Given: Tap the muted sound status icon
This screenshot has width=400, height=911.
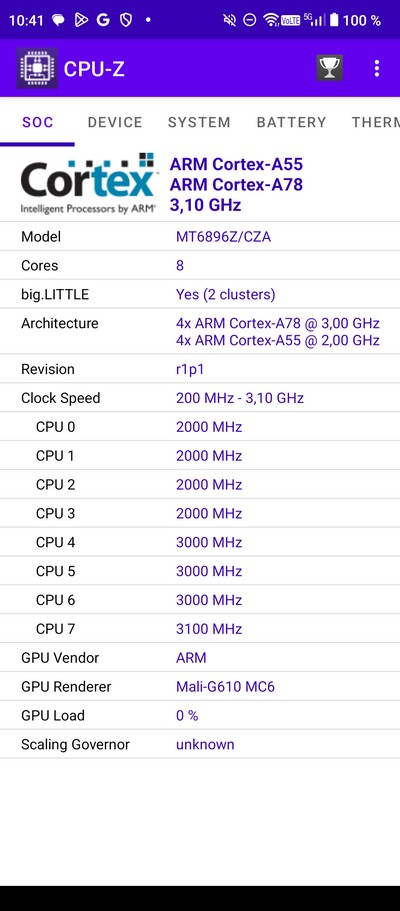Looking at the screenshot, I should pos(230,20).
